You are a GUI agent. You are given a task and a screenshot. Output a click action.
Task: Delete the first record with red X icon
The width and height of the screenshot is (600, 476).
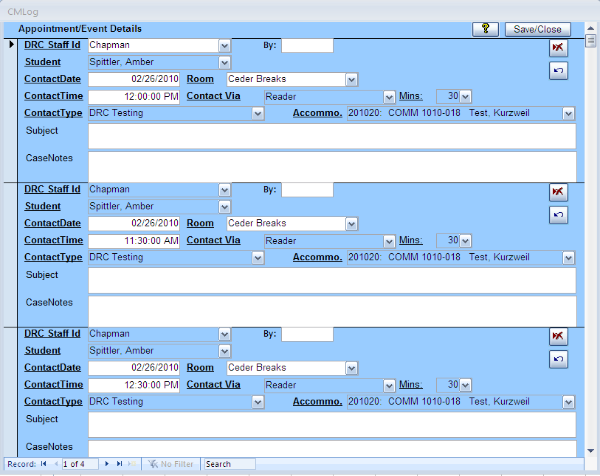pyautogui.click(x=558, y=47)
